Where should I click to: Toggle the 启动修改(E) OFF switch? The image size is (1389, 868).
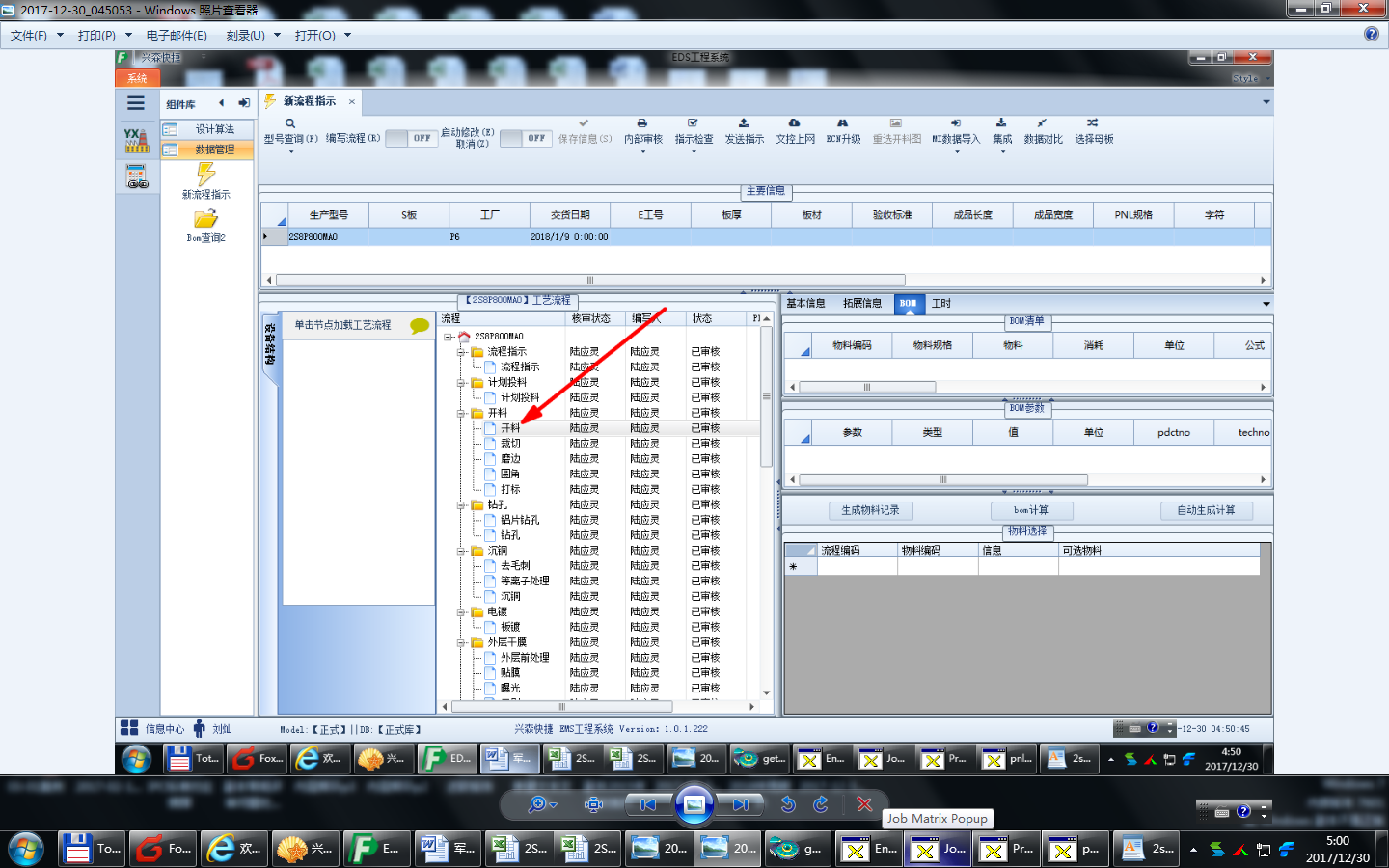click(x=526, y=138)
